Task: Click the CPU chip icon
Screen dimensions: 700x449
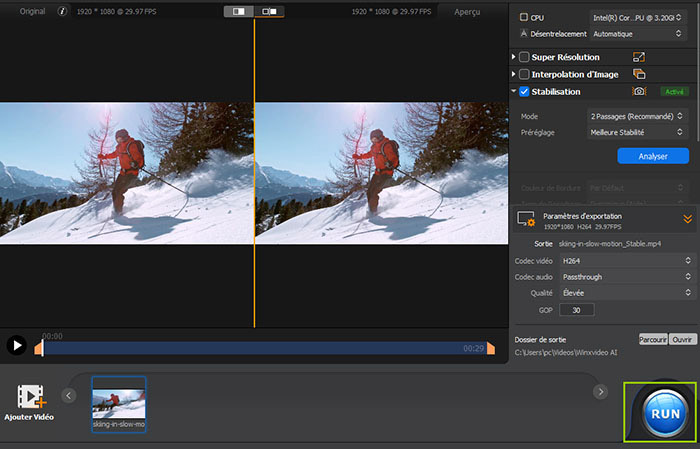Action: [x=524, y=17]
